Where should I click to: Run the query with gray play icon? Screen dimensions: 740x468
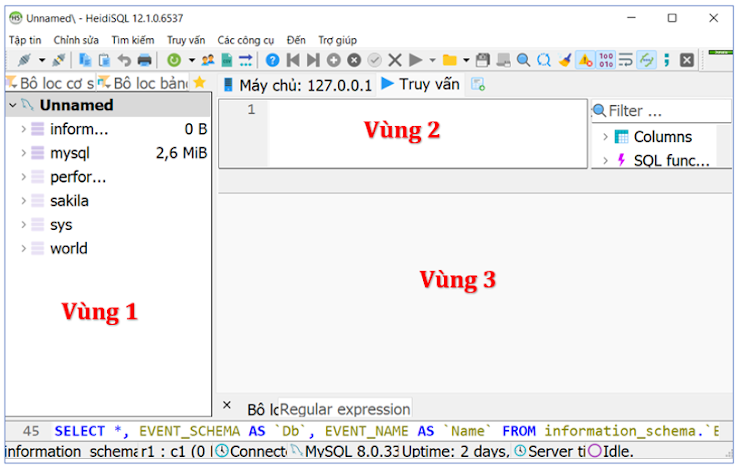(415, 60)
